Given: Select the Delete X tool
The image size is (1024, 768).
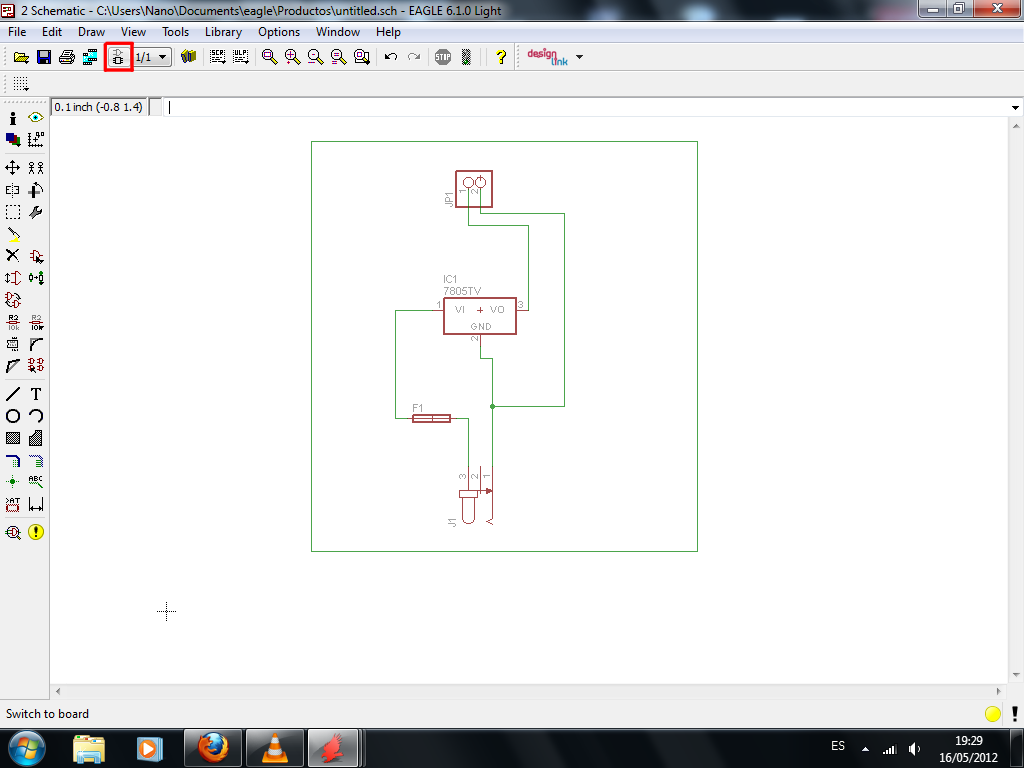Looking at the screenshot, I should (12, 255).
